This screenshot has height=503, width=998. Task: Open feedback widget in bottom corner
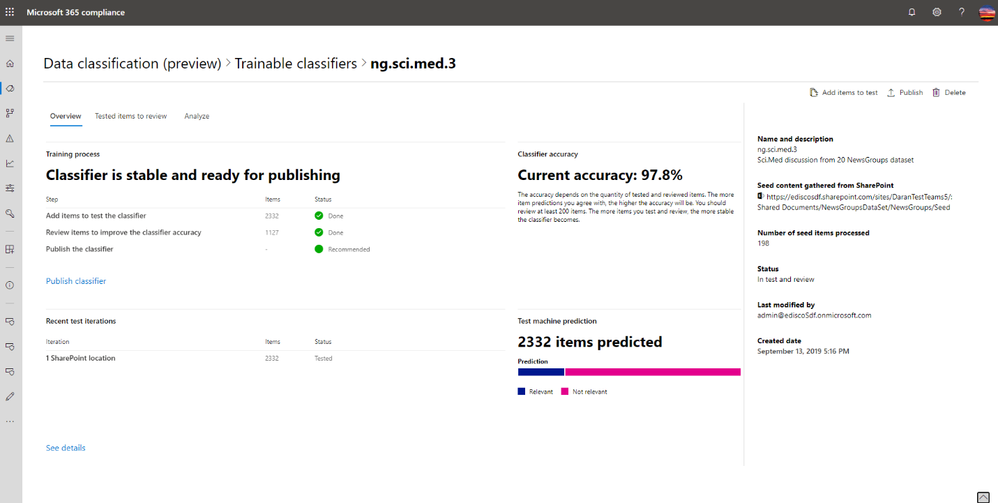[983, 497]
